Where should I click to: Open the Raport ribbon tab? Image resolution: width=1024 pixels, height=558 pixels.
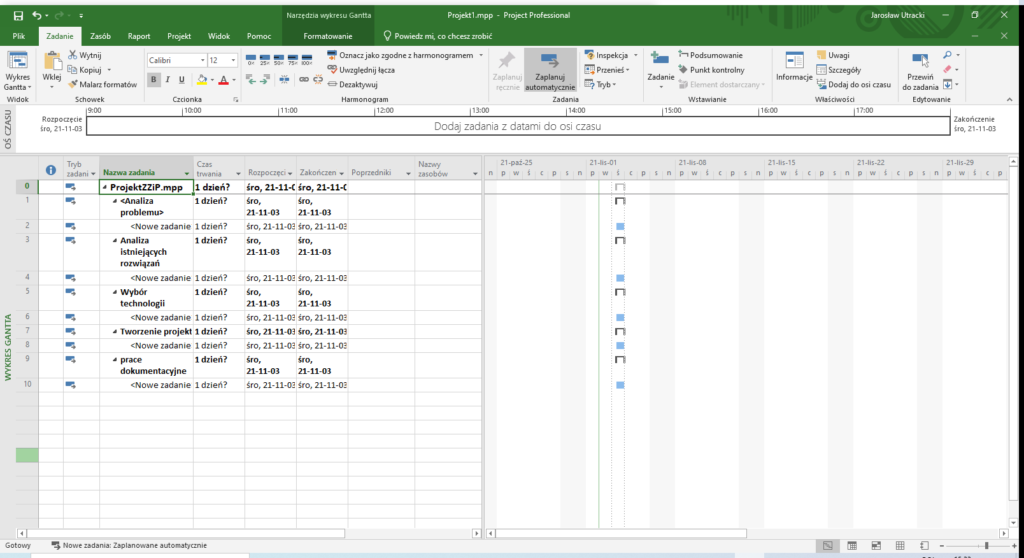point(139,36)
